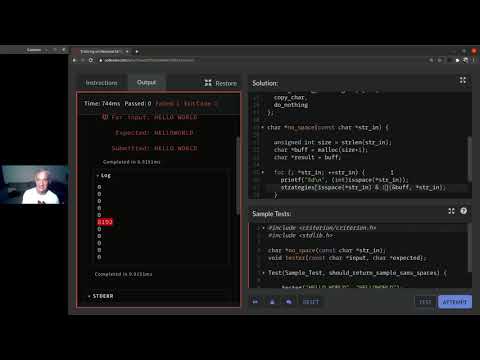Image resolution: width=480 pixels, height=360 pixels.
Task: Click the browser address bar
Action: [x=147, y=60]
